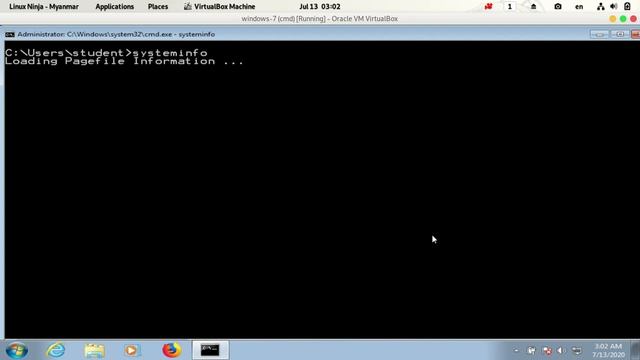Viewport: 640px width, 360px height.
Task: Open the Windows clock showing 3:02 AM
Action: [608, 350]
